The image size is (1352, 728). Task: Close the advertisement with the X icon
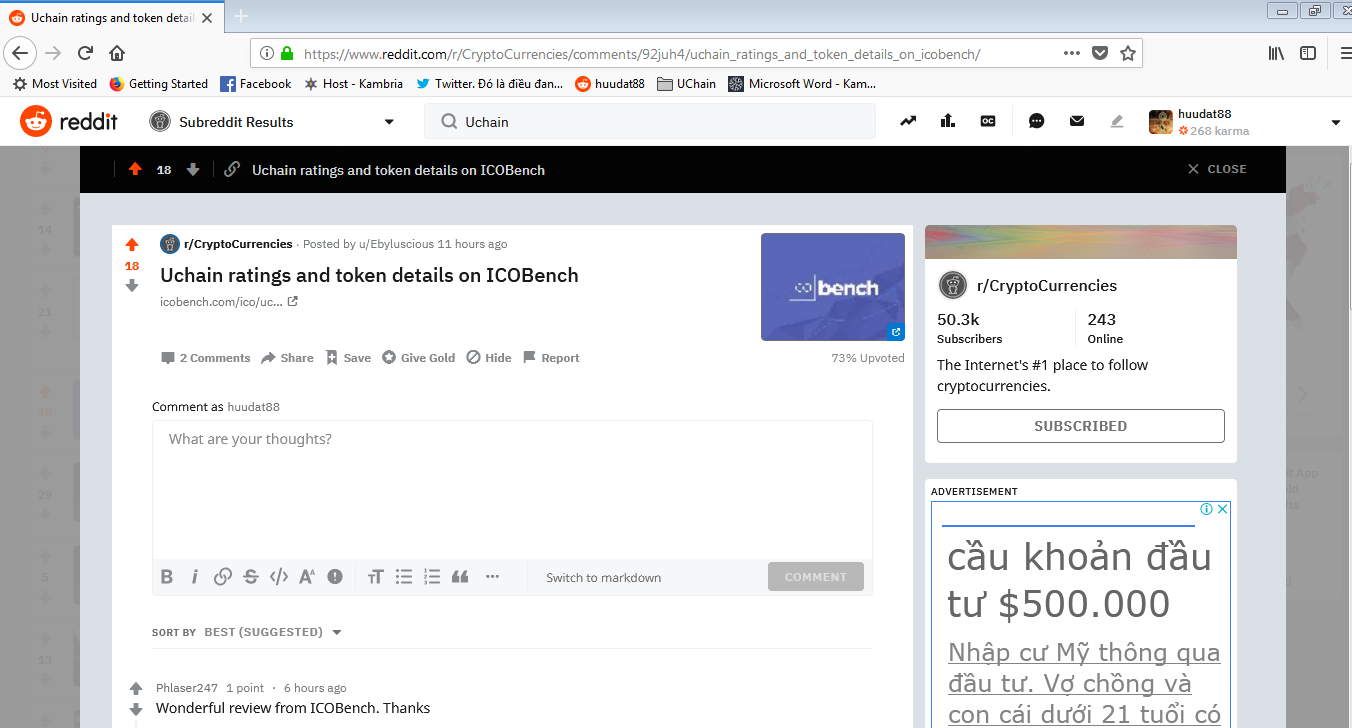coord(1222,509)
